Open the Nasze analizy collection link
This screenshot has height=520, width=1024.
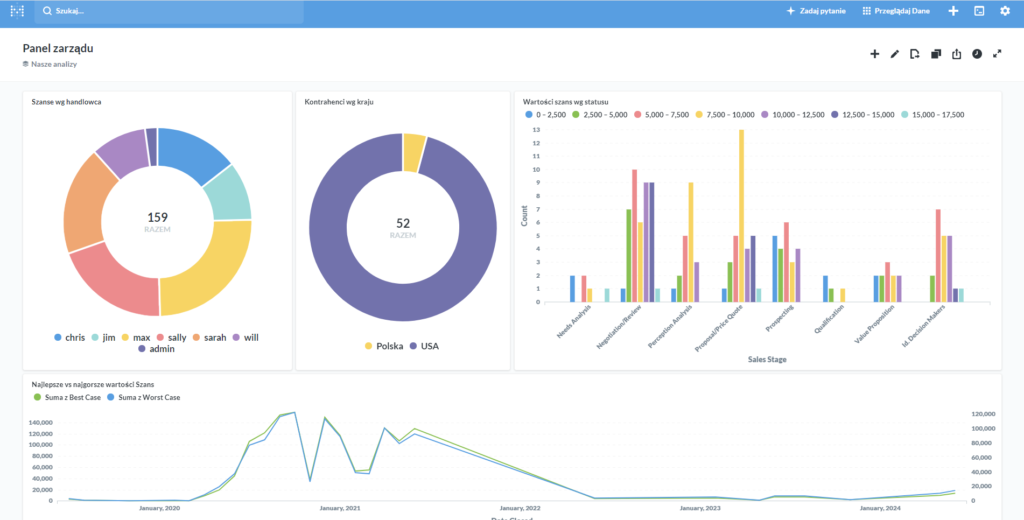[x=53, y=64]
